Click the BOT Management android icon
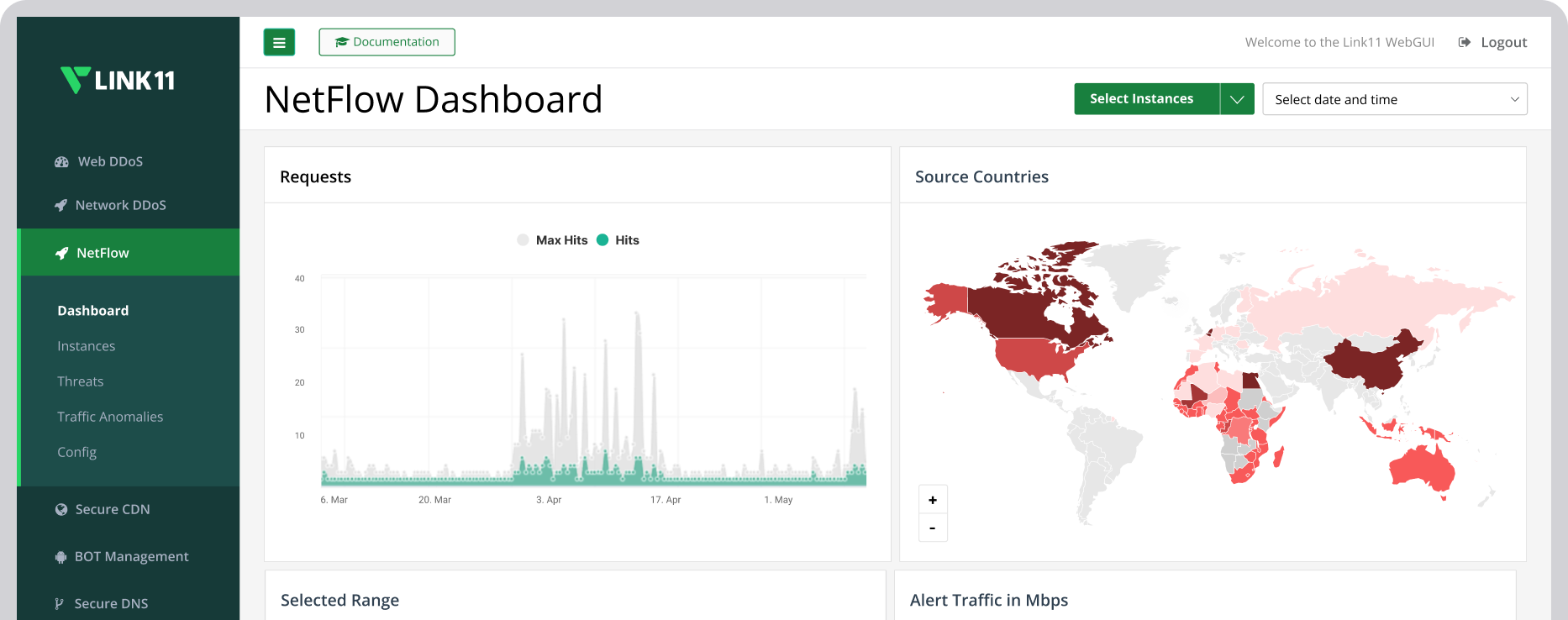Screen dimensions: 1568x620 click(x=61, y=556)
